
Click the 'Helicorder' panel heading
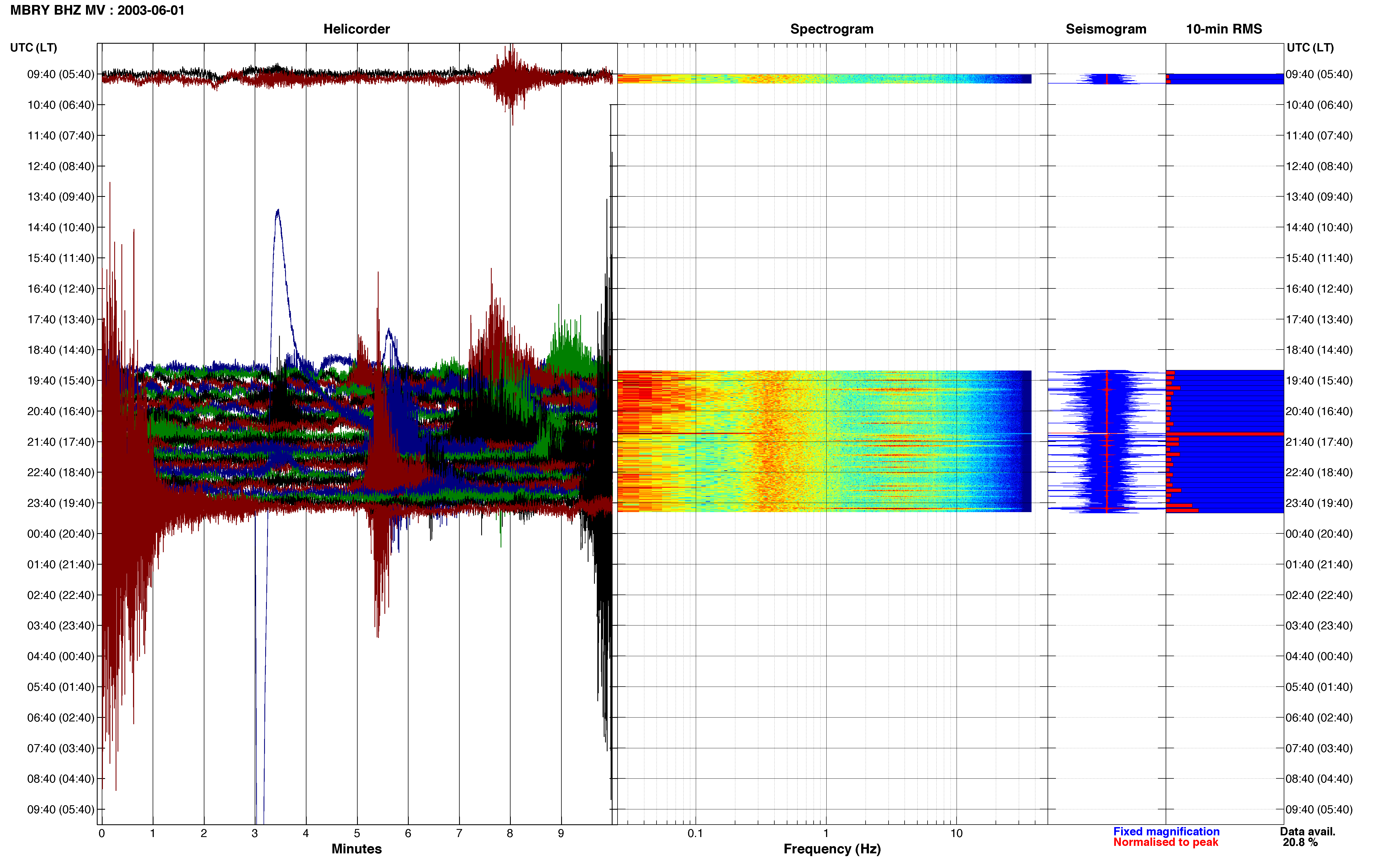pyautogui.click(x=356, y=29)
